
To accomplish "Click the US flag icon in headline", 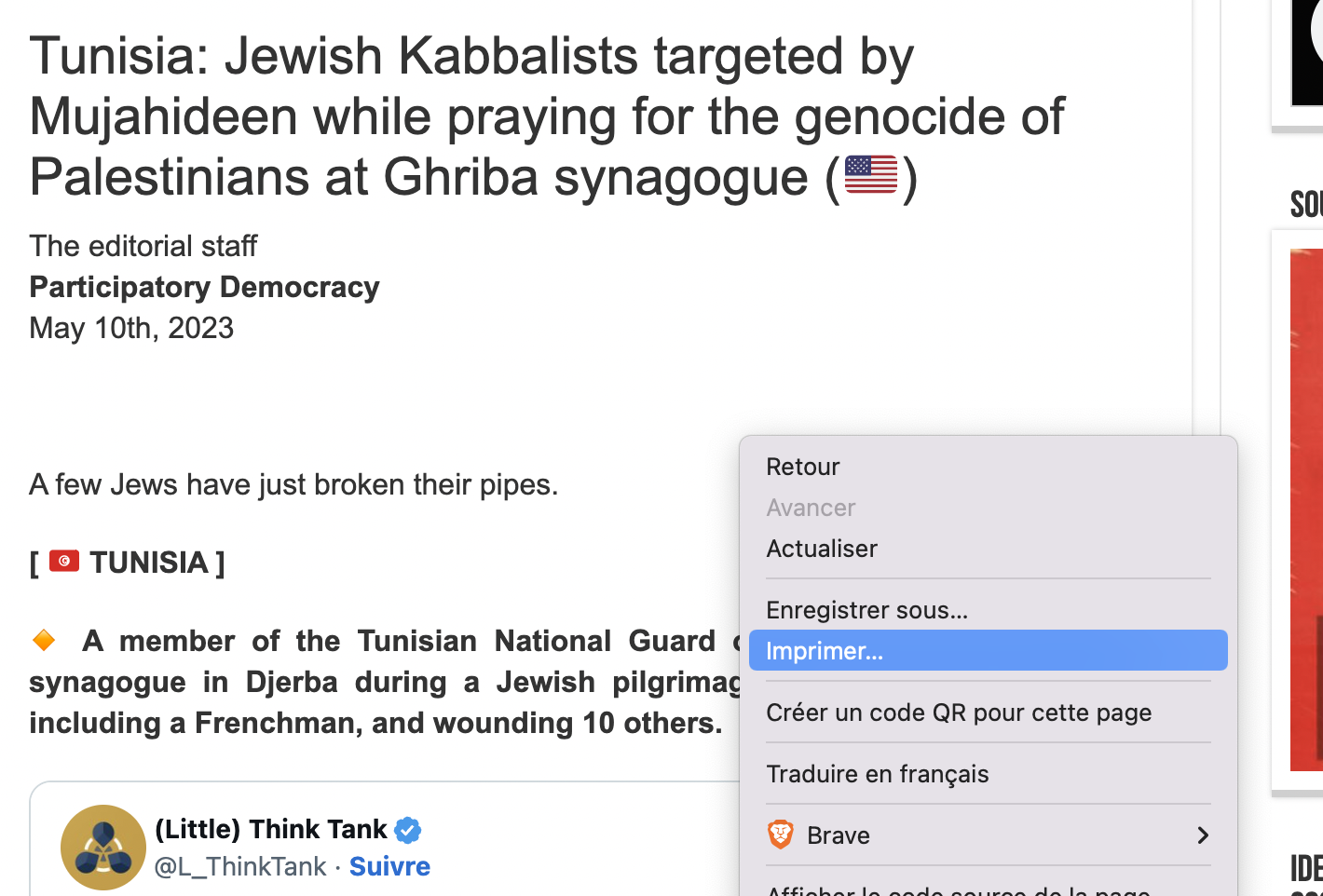I will pos(871,175).
